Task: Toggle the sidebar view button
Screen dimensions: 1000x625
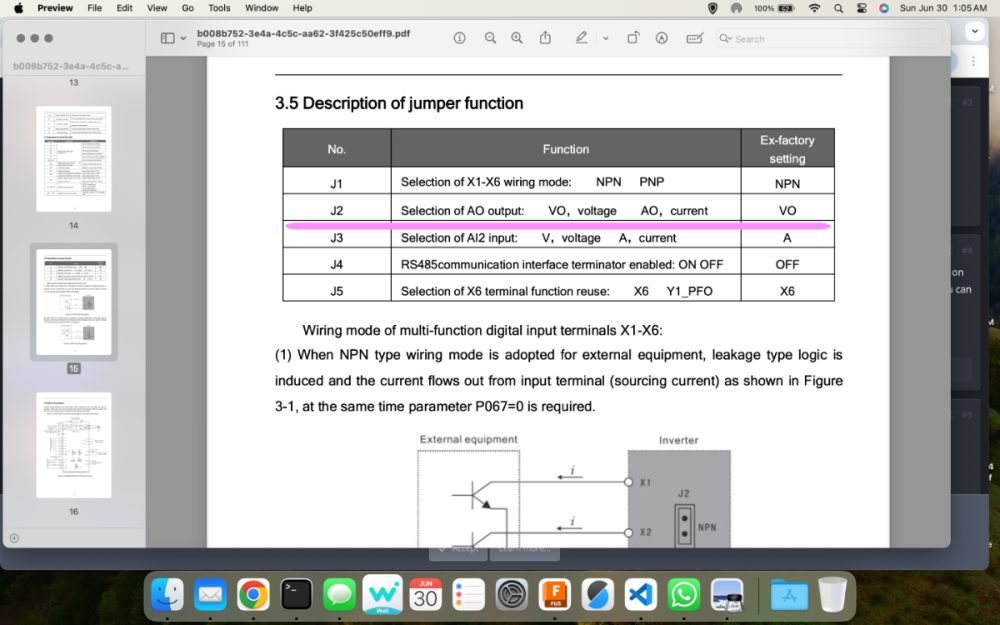Action: pos(168,38)
